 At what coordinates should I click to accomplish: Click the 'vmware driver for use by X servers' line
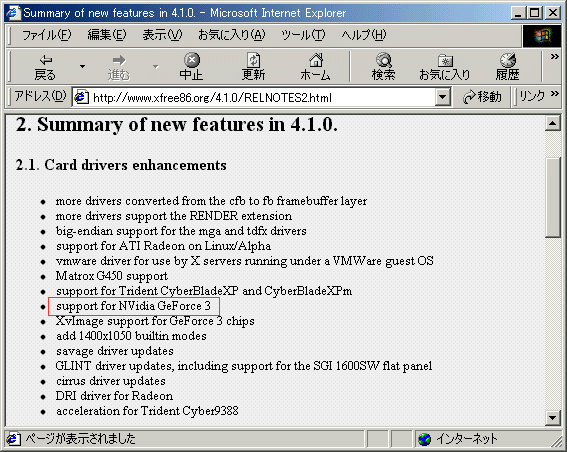click(x=244, y=261)
